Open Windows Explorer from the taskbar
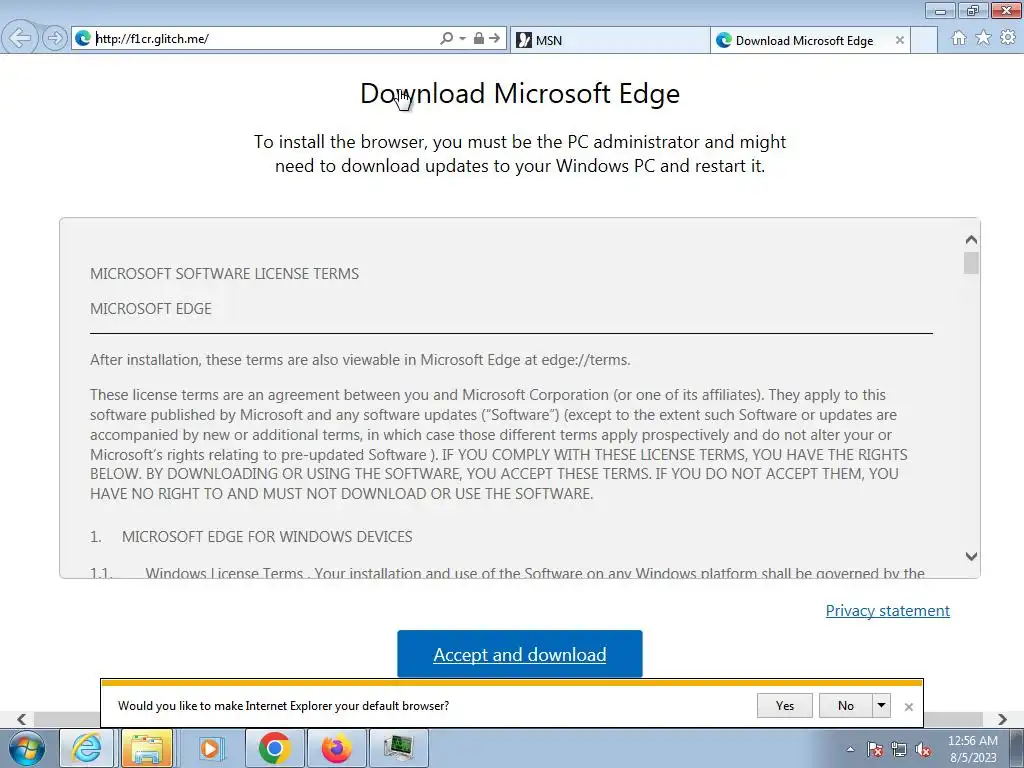The height and width of the screenshot is (768, 1024). [147, 748]
